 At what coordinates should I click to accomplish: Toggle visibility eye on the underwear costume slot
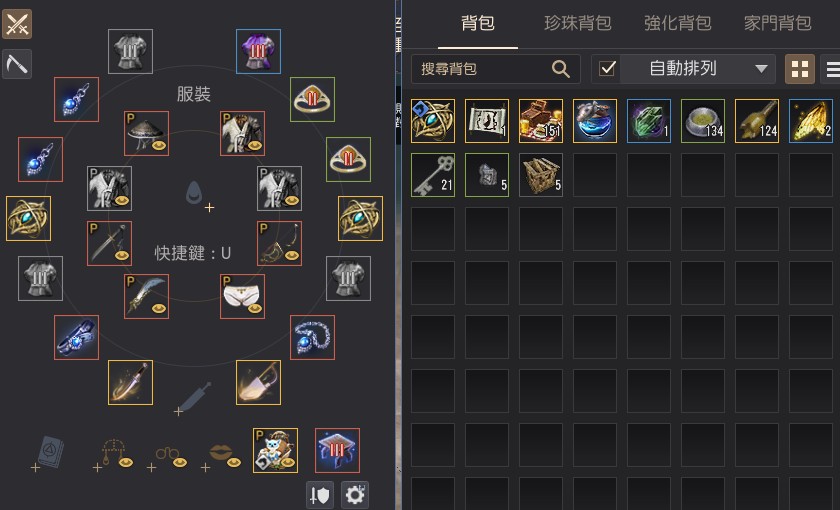click(x=254, y=308)
